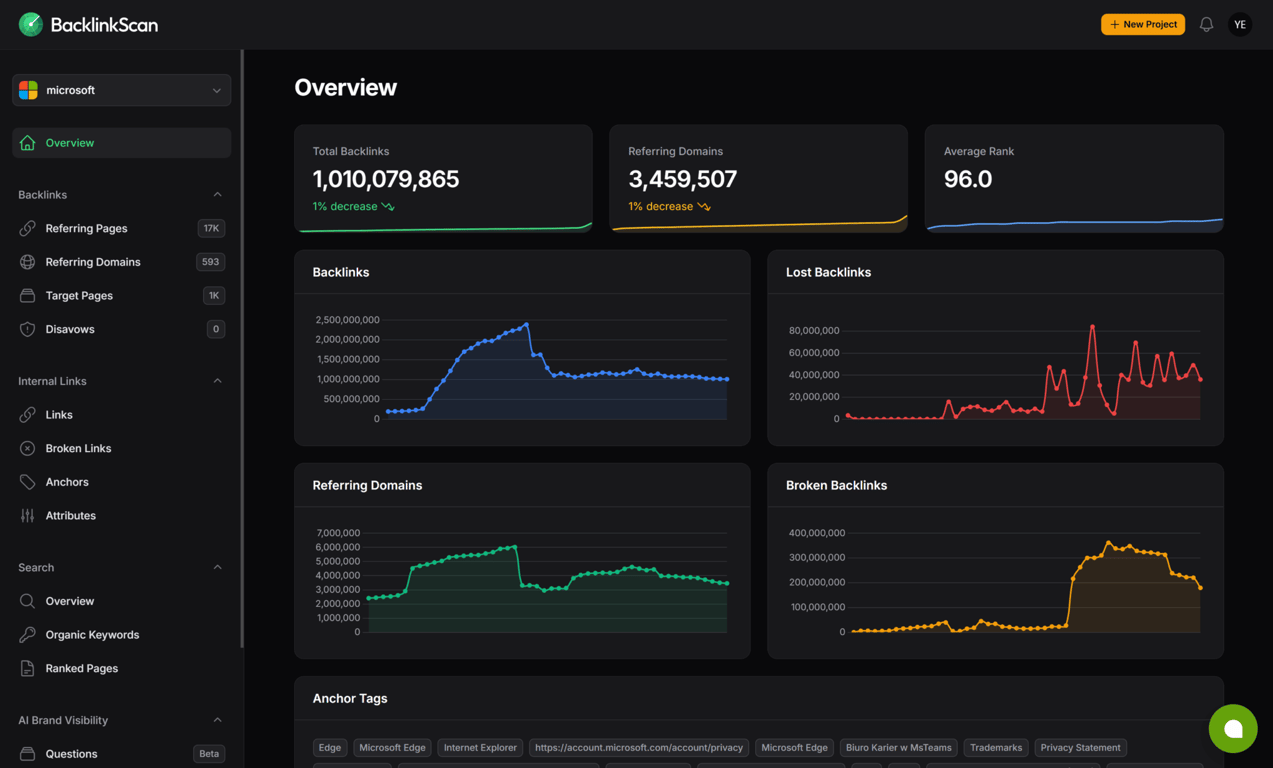Image resolution: width=1273 pixels, height=768 pixels.
Task: Open the YE user avatar menu
Action: 1240,24
